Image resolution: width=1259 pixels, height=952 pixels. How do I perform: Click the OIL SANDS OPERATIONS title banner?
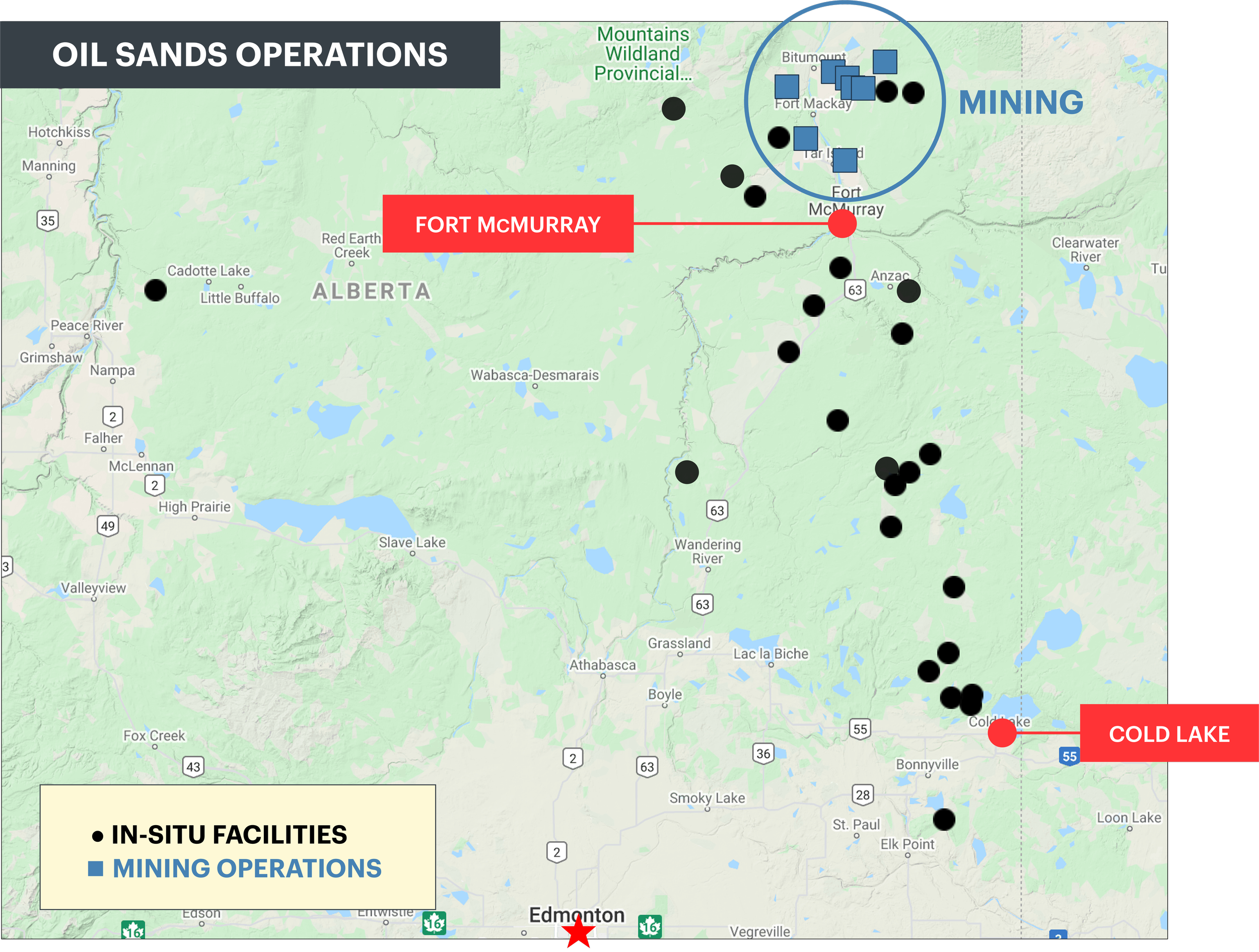pos(250,55)
